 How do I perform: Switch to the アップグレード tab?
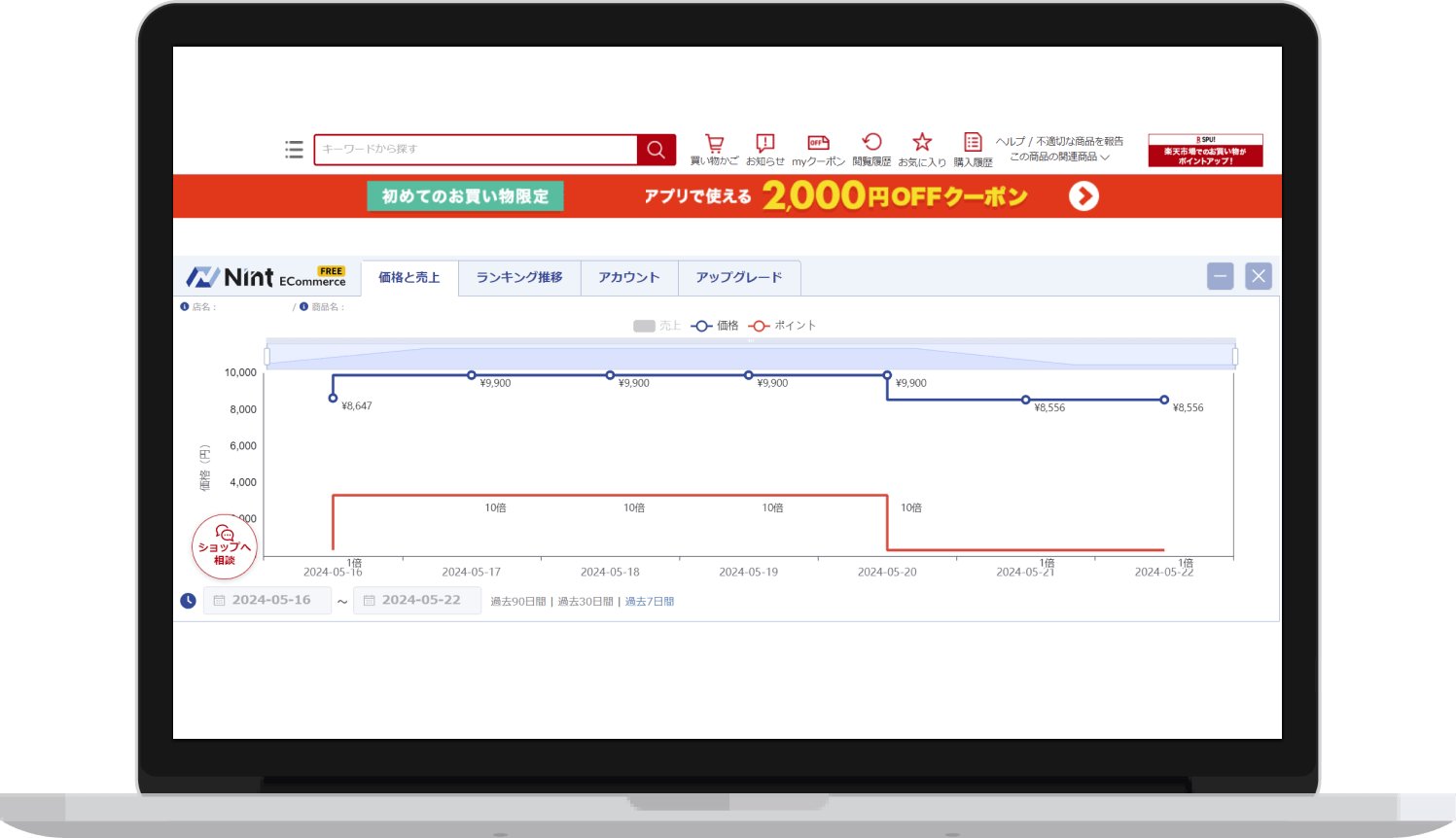[x=739, y=278]
